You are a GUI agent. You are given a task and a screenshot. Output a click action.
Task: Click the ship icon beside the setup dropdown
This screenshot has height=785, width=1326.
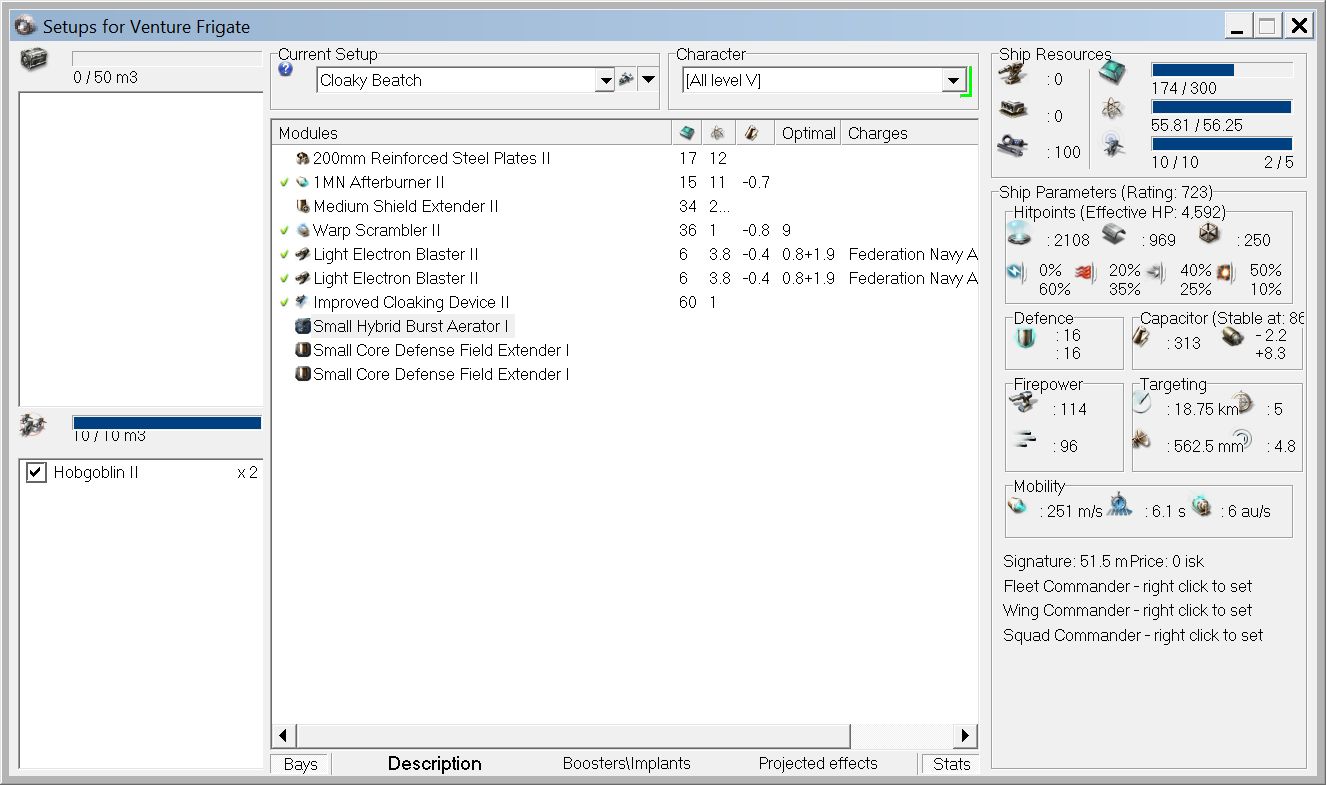[627, 80]
